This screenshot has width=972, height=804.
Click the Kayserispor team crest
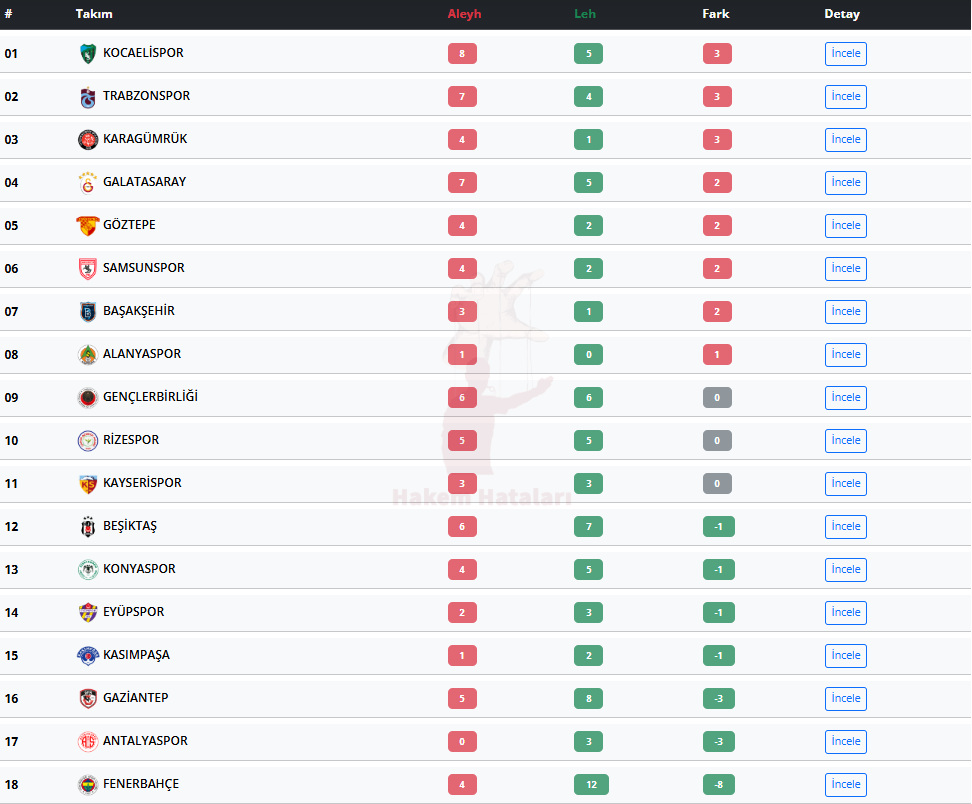tap(88, 484)
